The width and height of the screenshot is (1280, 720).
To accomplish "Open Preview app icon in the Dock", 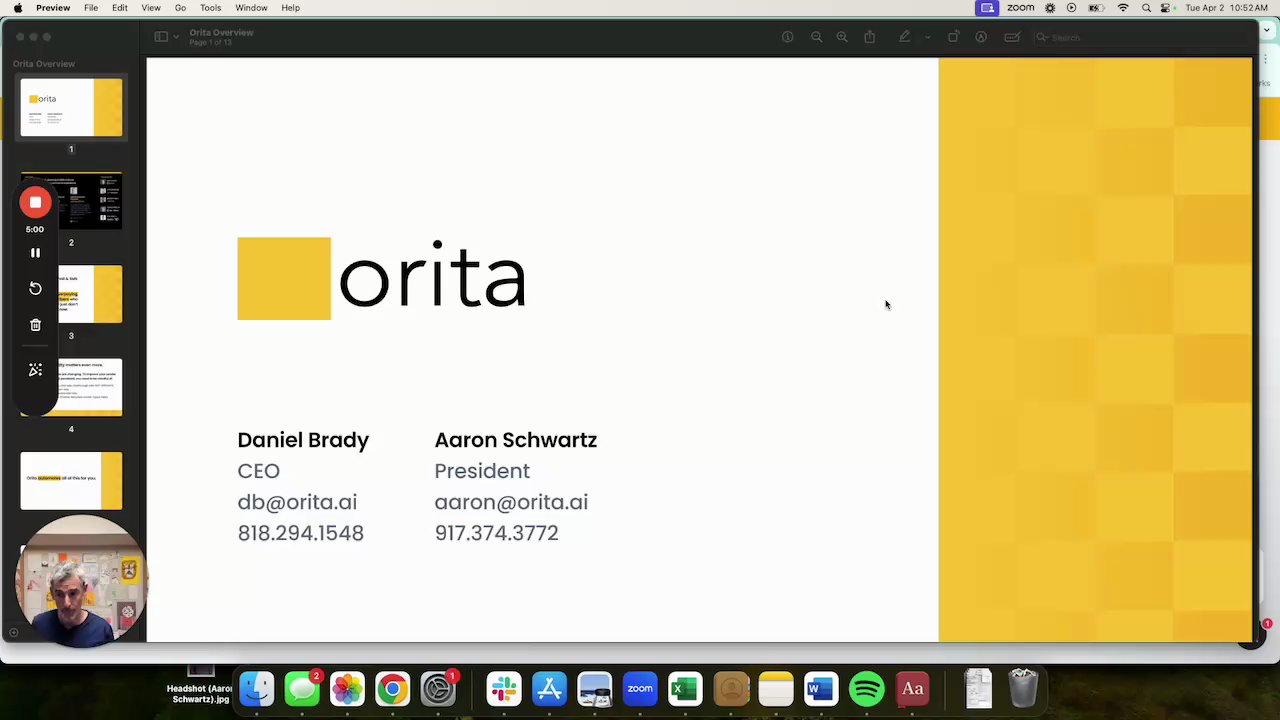I will coord(595,689).
